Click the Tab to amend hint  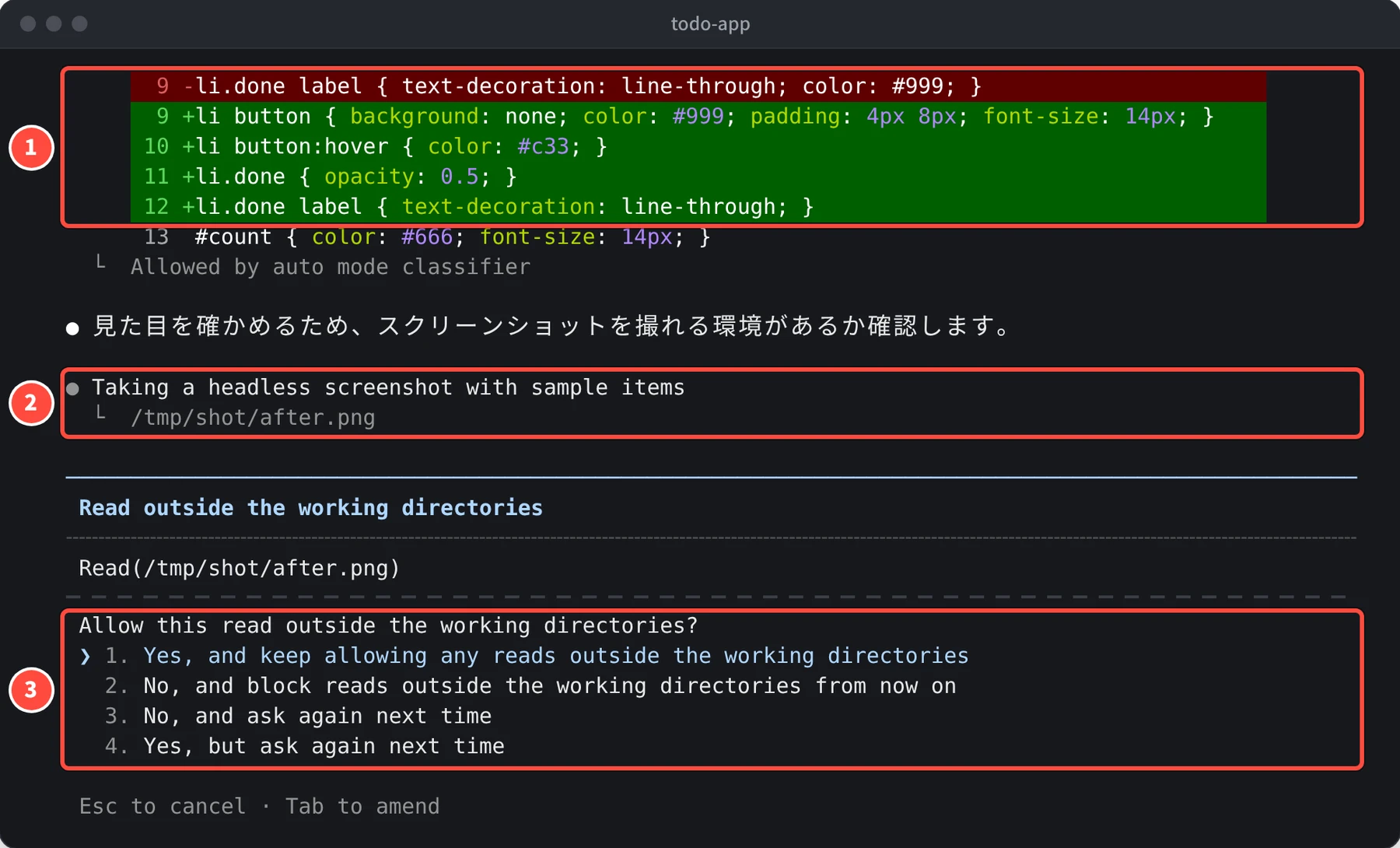[x=362, y=806]
